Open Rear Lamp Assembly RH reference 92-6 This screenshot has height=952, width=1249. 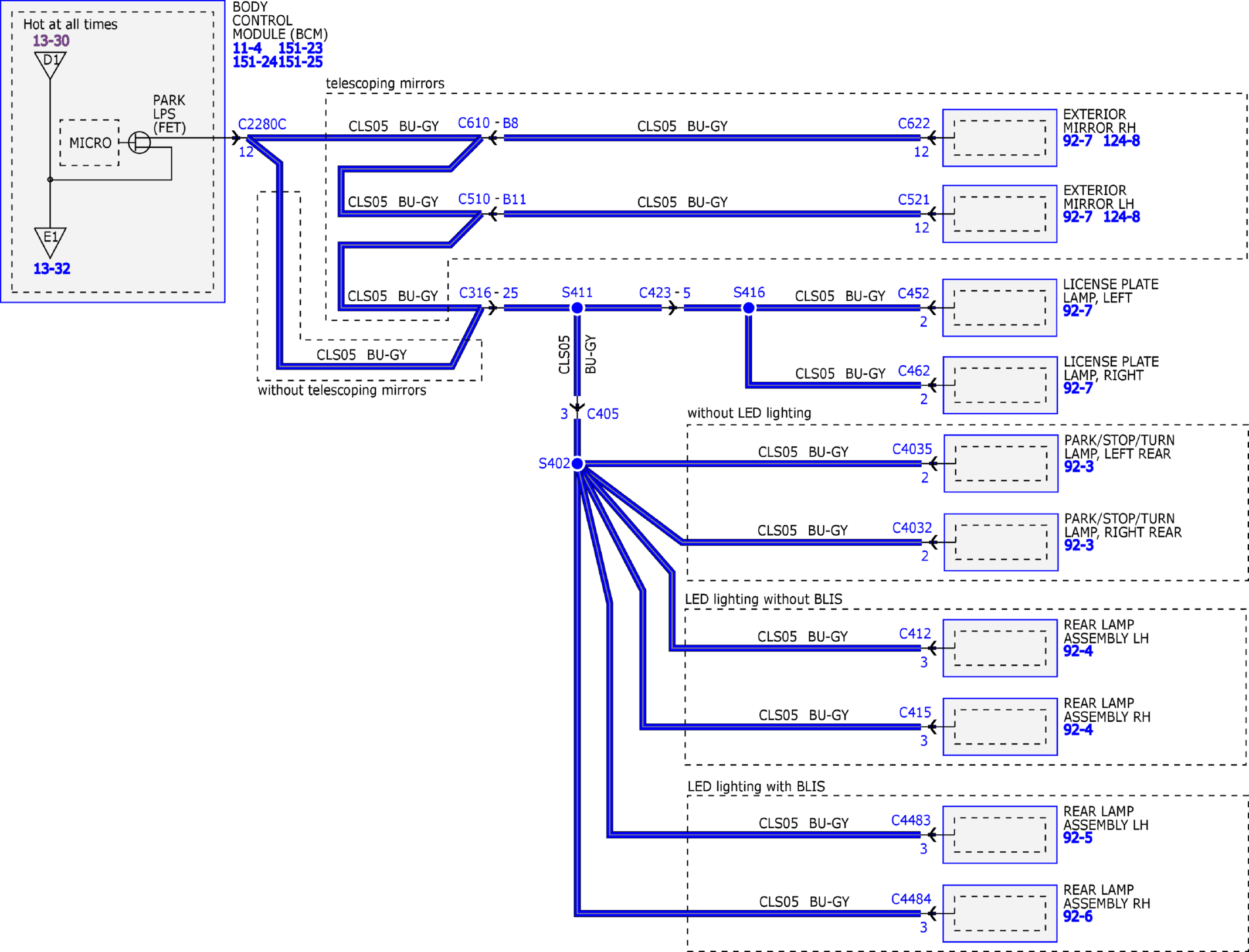(x=1078, y=916)
